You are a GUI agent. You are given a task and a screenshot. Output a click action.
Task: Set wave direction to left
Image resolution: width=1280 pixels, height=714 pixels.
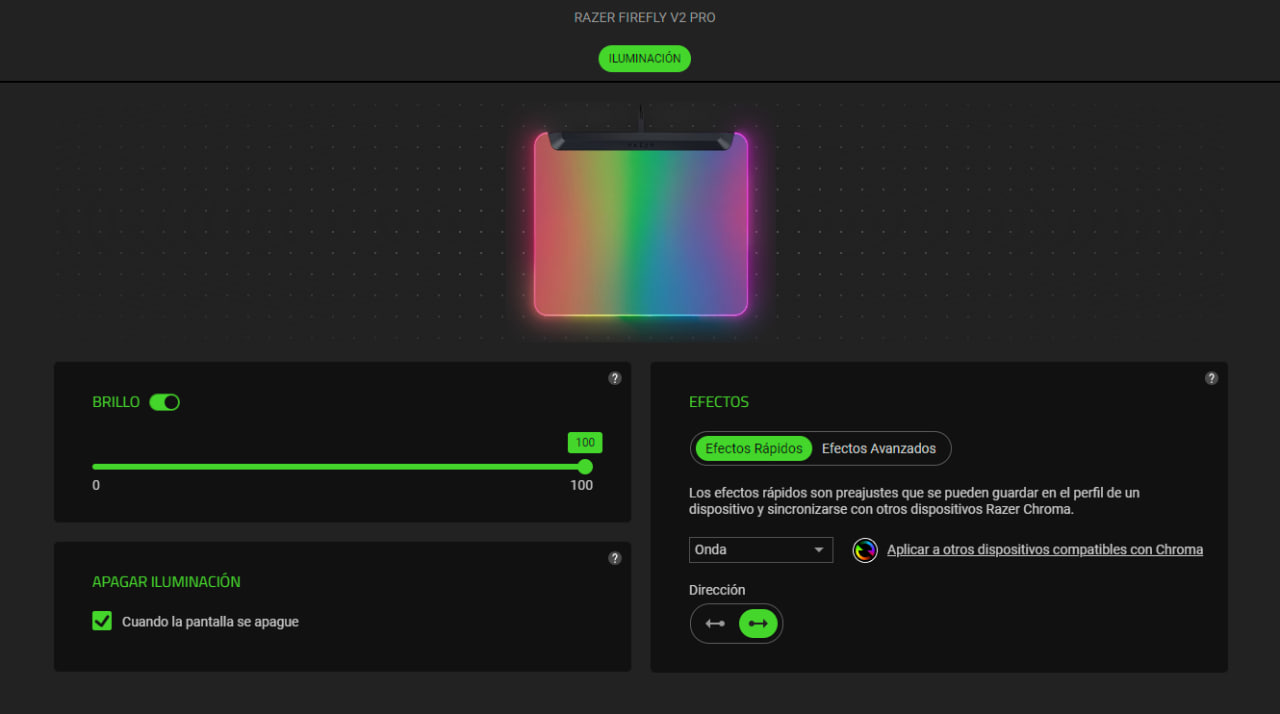click(715, 623)
